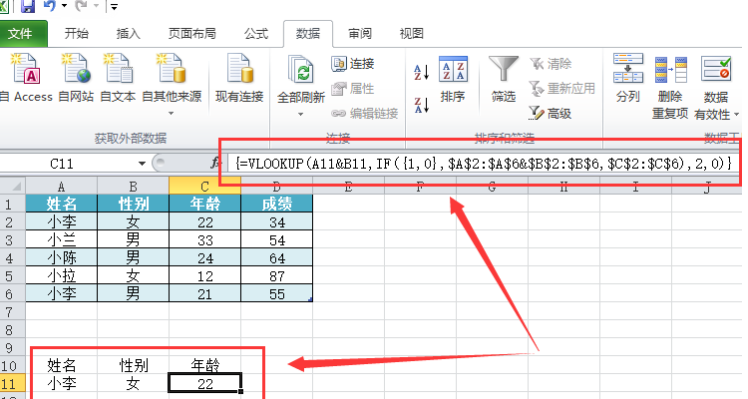Sort descending with the Z-A icon
This screenshot has width=748, height=399.
[x=422, y=105]
